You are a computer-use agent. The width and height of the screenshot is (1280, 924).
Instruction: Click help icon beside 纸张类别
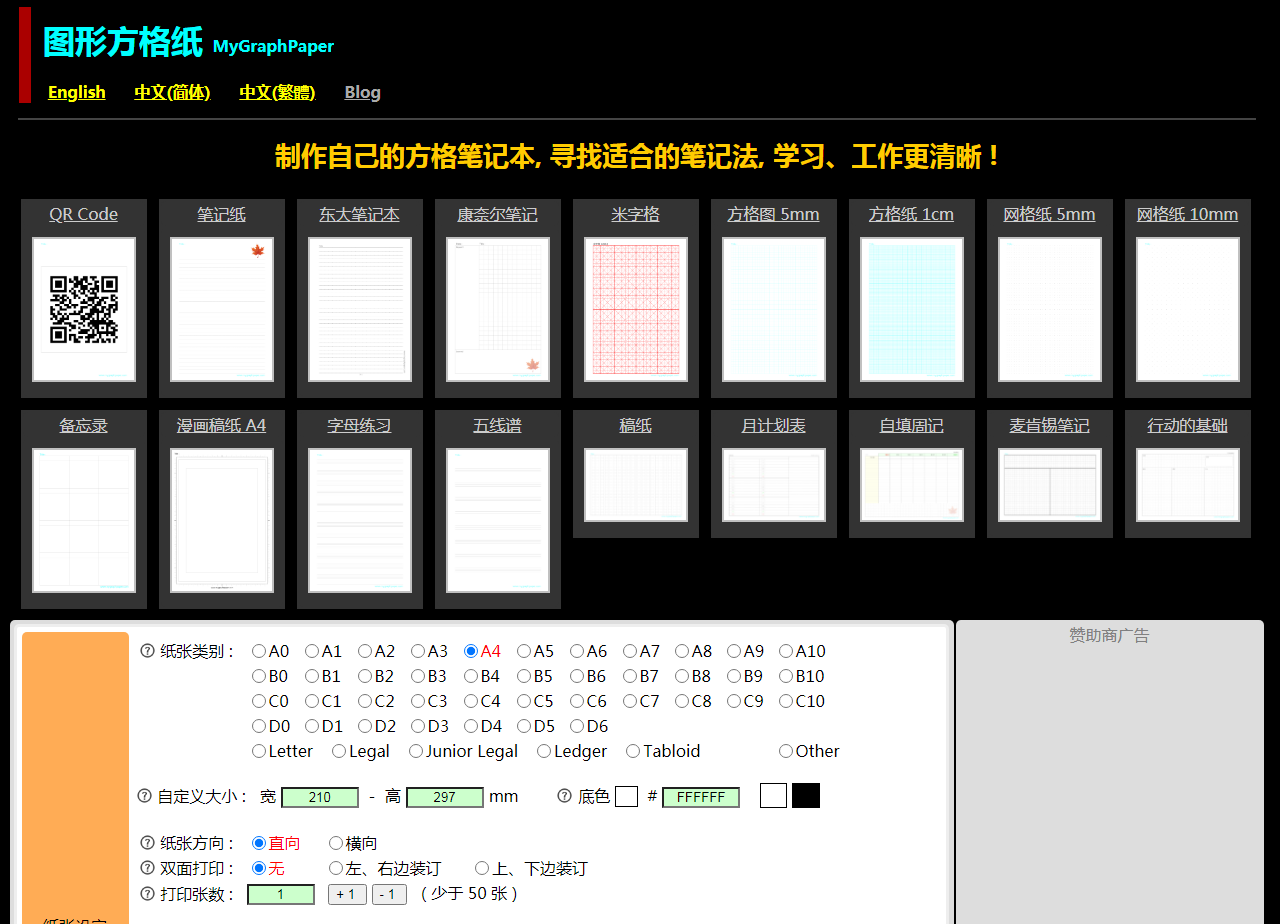tap(148, 651)
